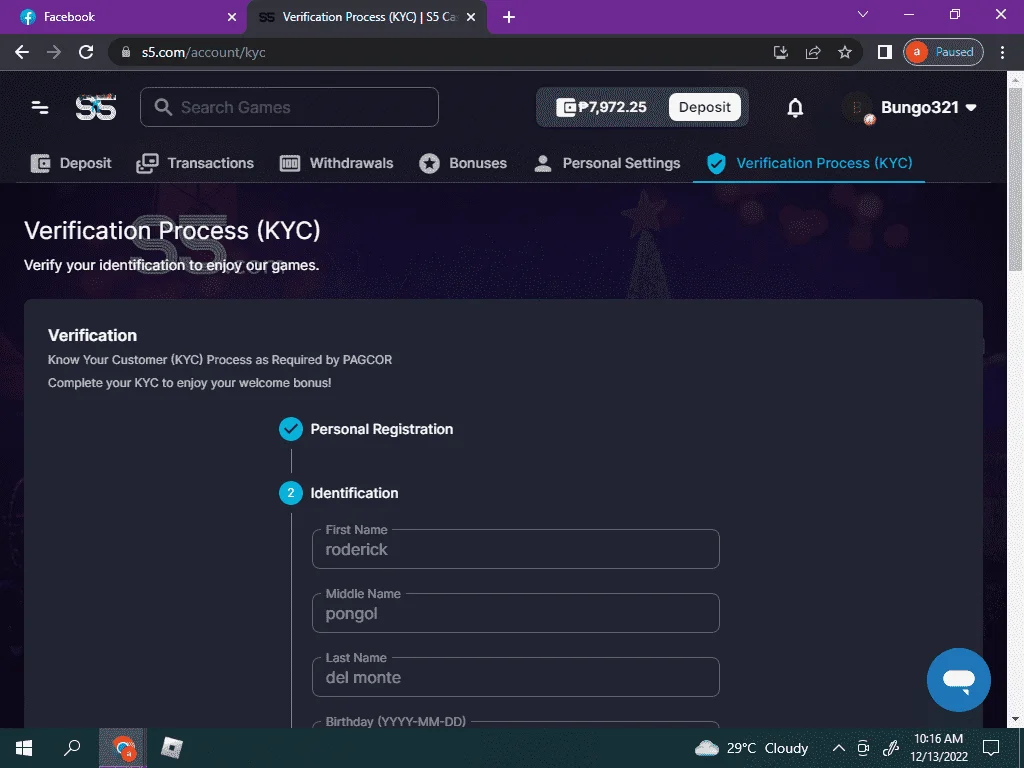The height and width of the screenshot is (768, 1024).
Task: Click the Birthday (YYYY-MM-DD) field
Action: pyautogui.click(x=516, y=724)
